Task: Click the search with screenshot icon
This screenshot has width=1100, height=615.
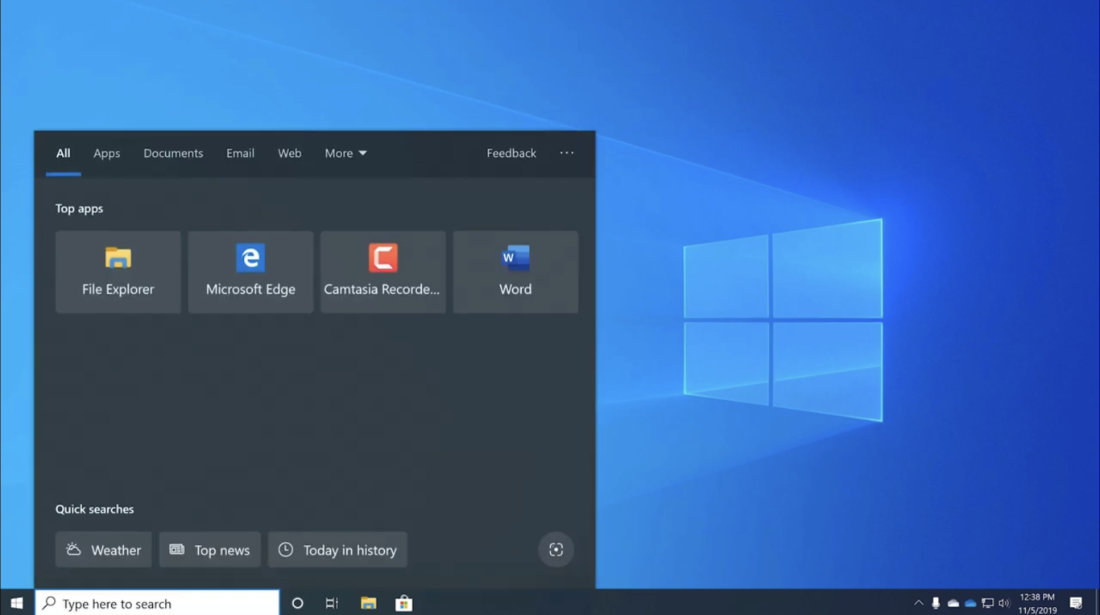Action: (556, 550)
